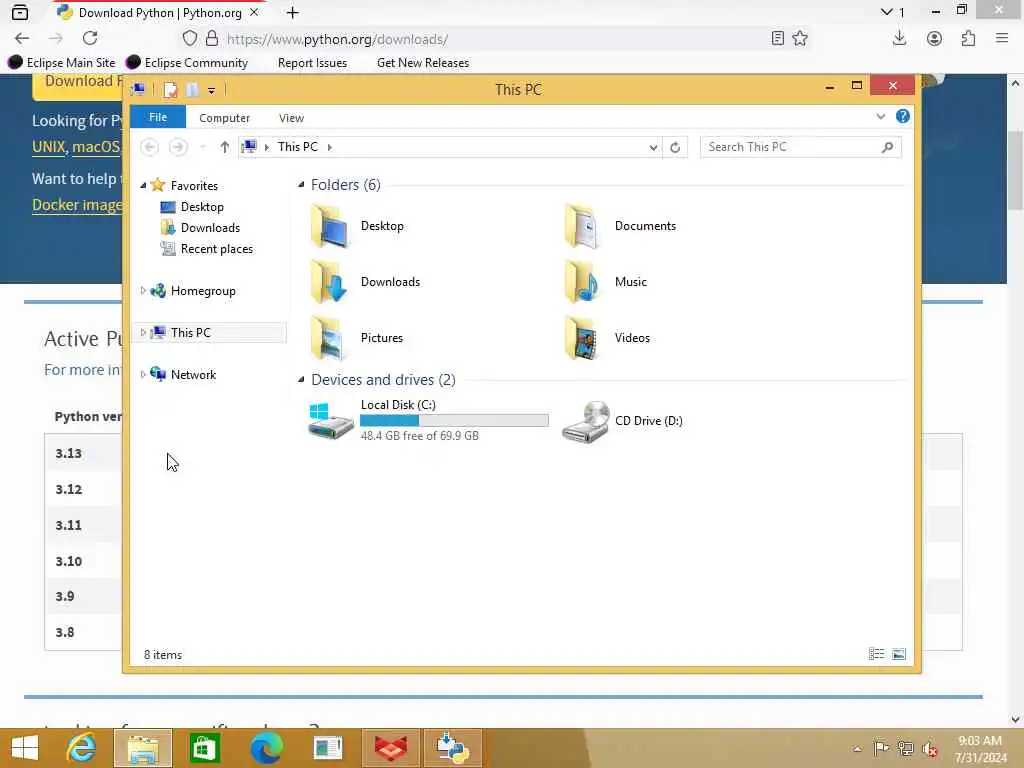This screenshot has width=1024, height=768.
Task: Click the search magnifier in Search This PC
Action: pos(888,147)
